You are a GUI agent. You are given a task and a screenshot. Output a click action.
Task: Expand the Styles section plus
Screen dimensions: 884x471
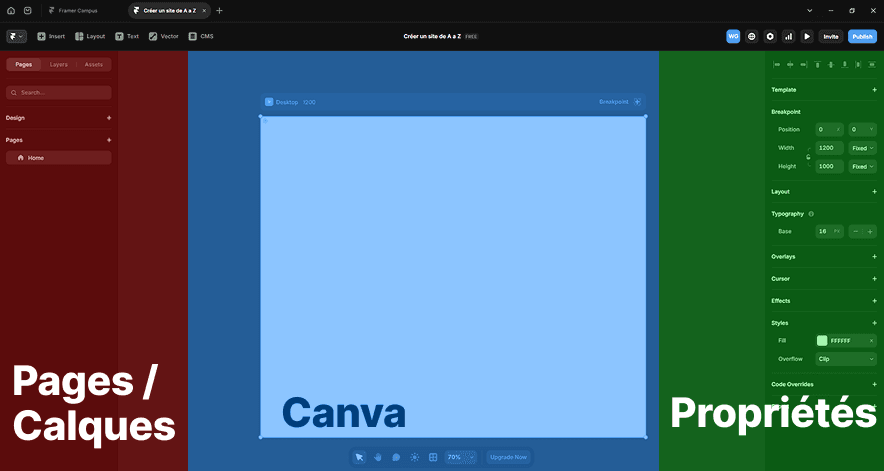click(x=874, y=323)
